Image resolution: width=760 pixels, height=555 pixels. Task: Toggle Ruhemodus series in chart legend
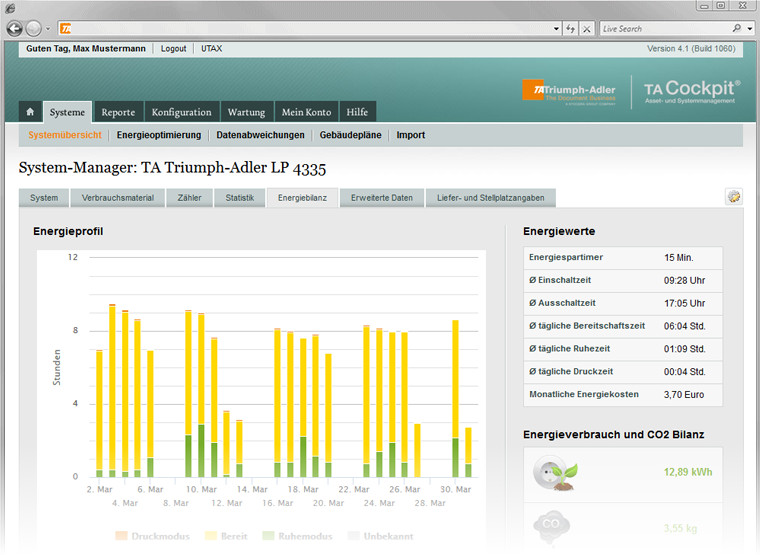point(298,536)
